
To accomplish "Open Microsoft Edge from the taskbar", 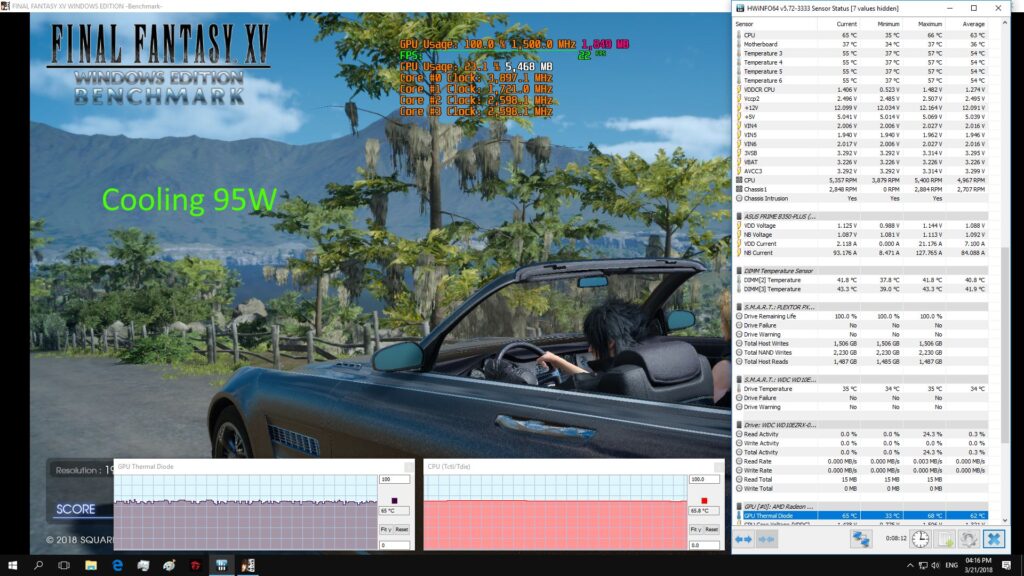I will pyautogui.click(x=117, y=565).
